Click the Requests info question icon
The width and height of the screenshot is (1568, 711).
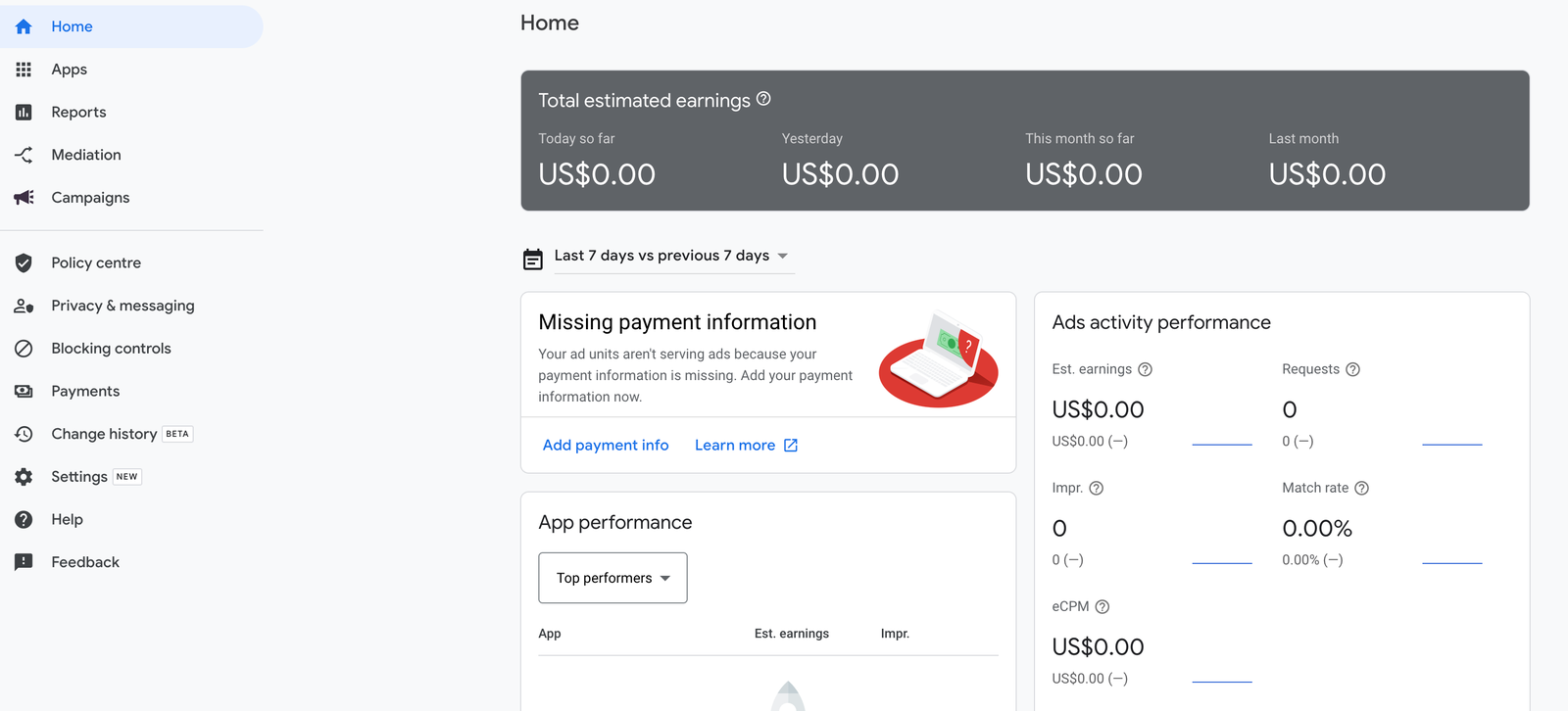tap(1352, 369)
